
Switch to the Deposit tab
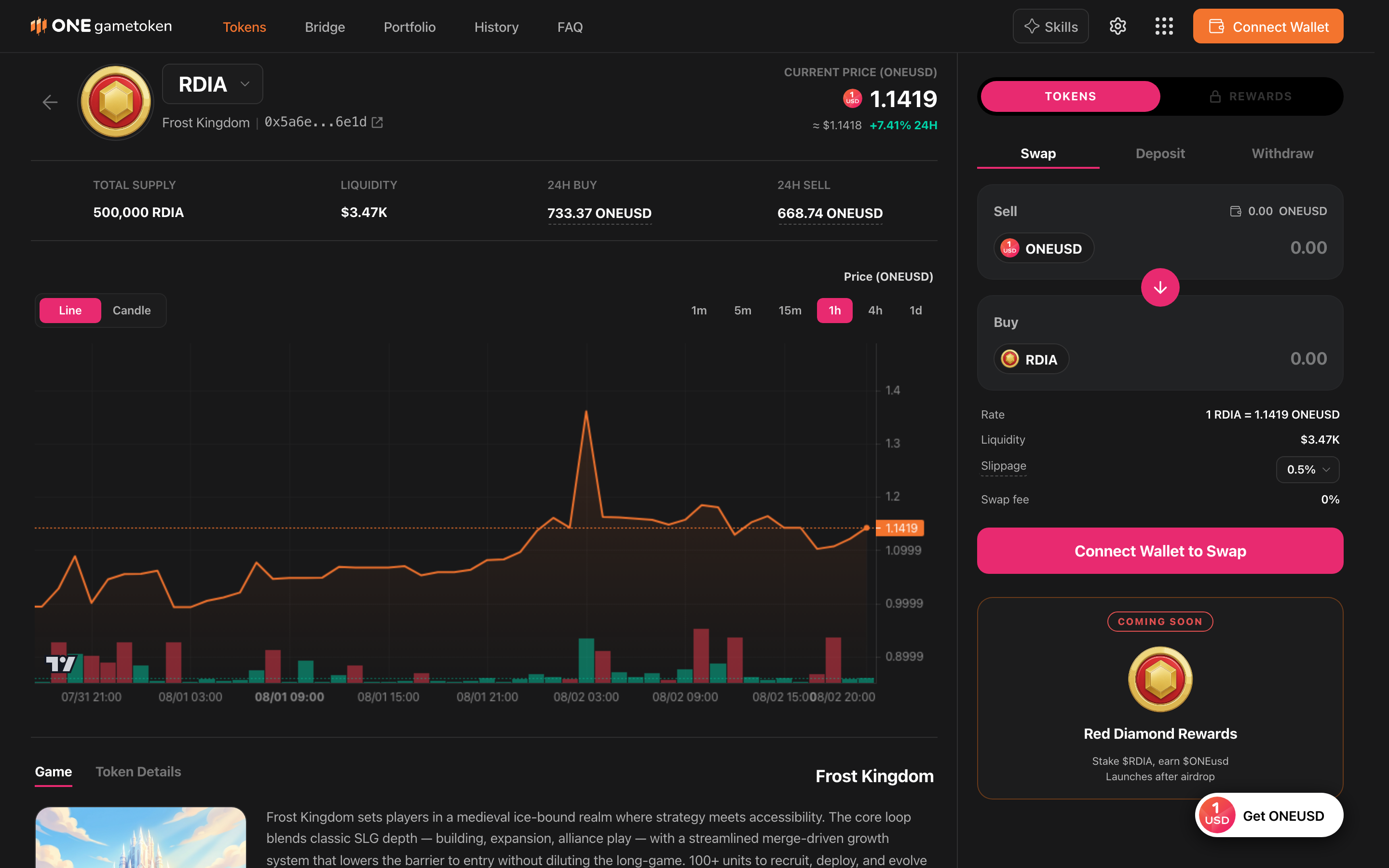(x=1160, y=154)
